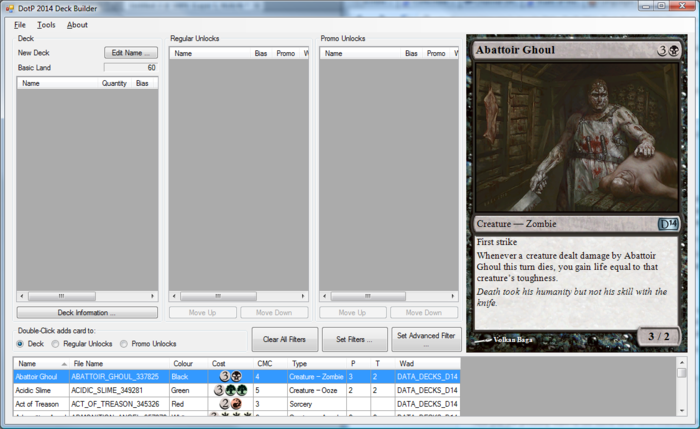The image size is (700, 429).
Task: Click the Basic Land count field
Action: [130, 67]
